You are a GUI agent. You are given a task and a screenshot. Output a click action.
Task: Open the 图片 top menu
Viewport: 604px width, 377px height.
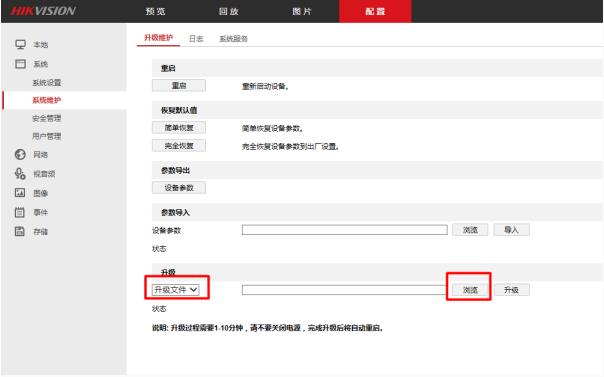[302, 11]
